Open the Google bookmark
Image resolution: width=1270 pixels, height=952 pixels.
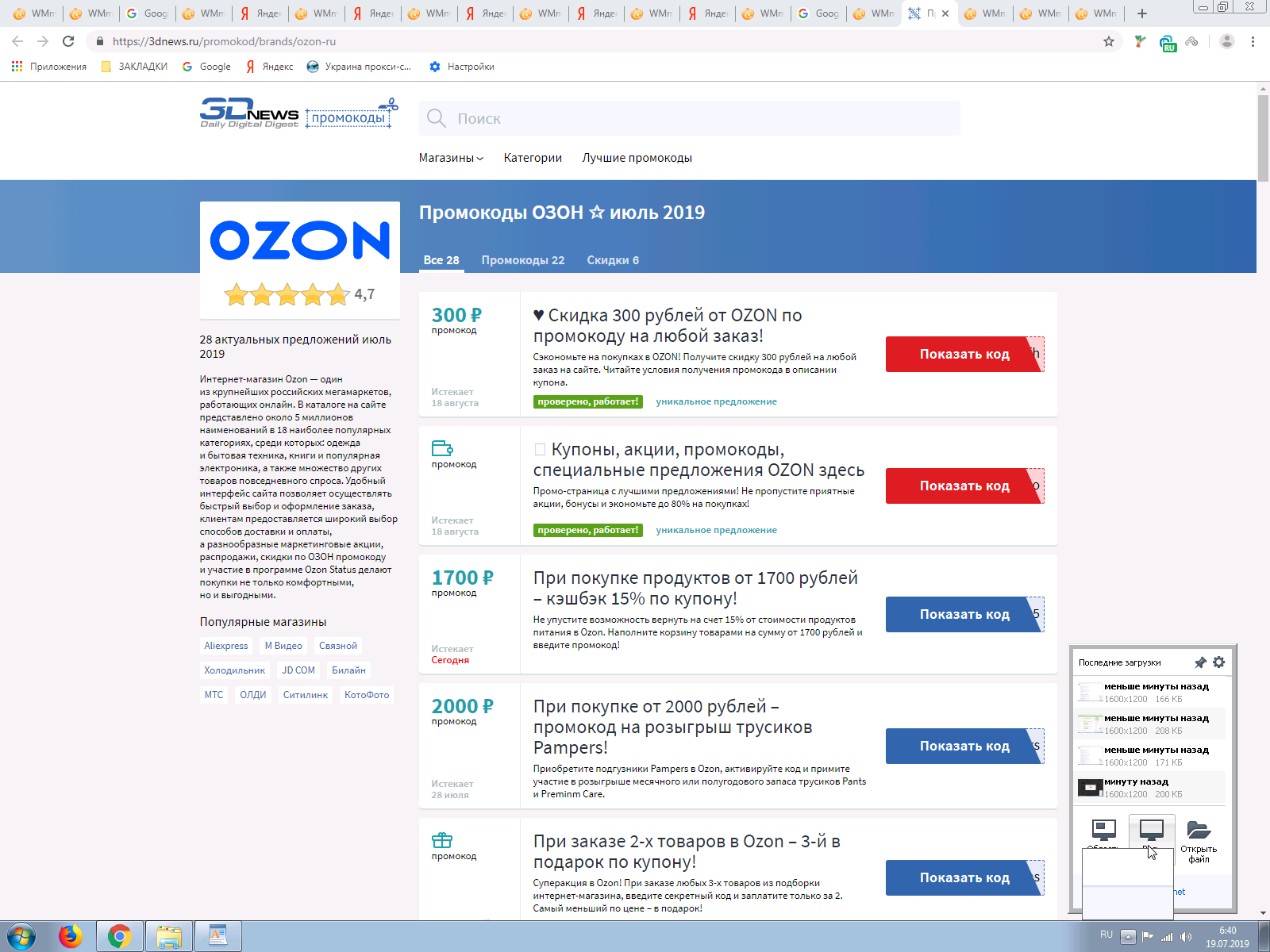206,67
